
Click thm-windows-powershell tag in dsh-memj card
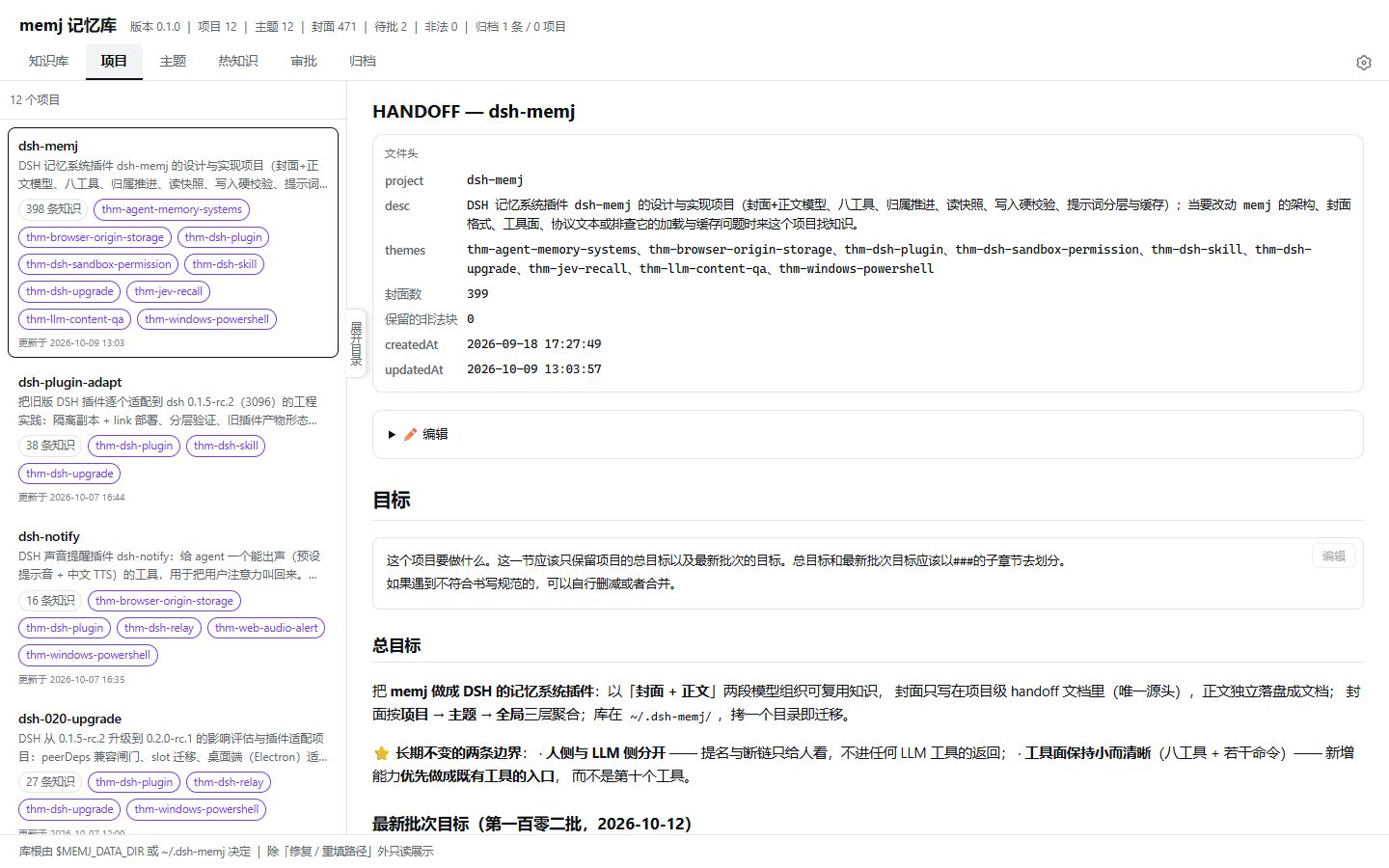tap(206, 319)
